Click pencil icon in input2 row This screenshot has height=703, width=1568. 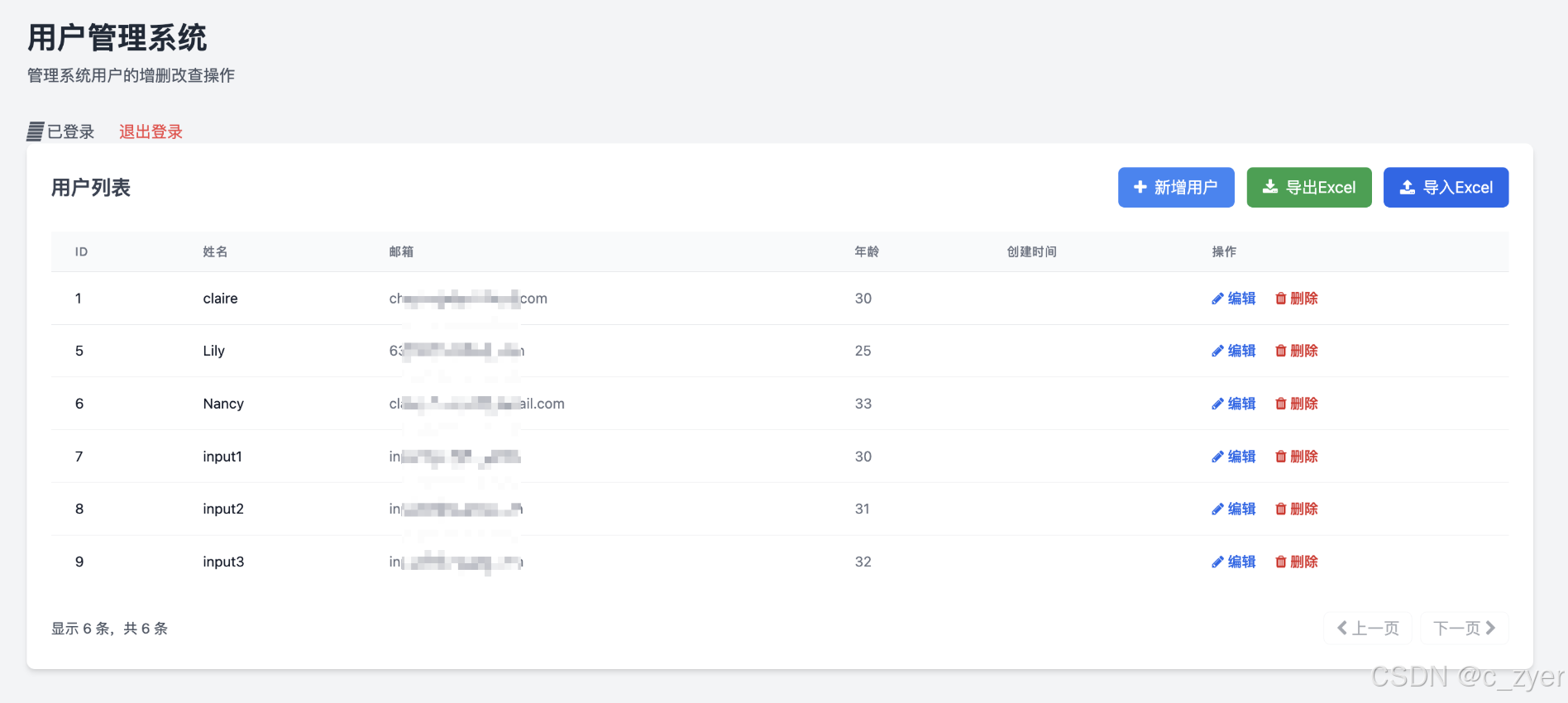tap(1217, 509)
